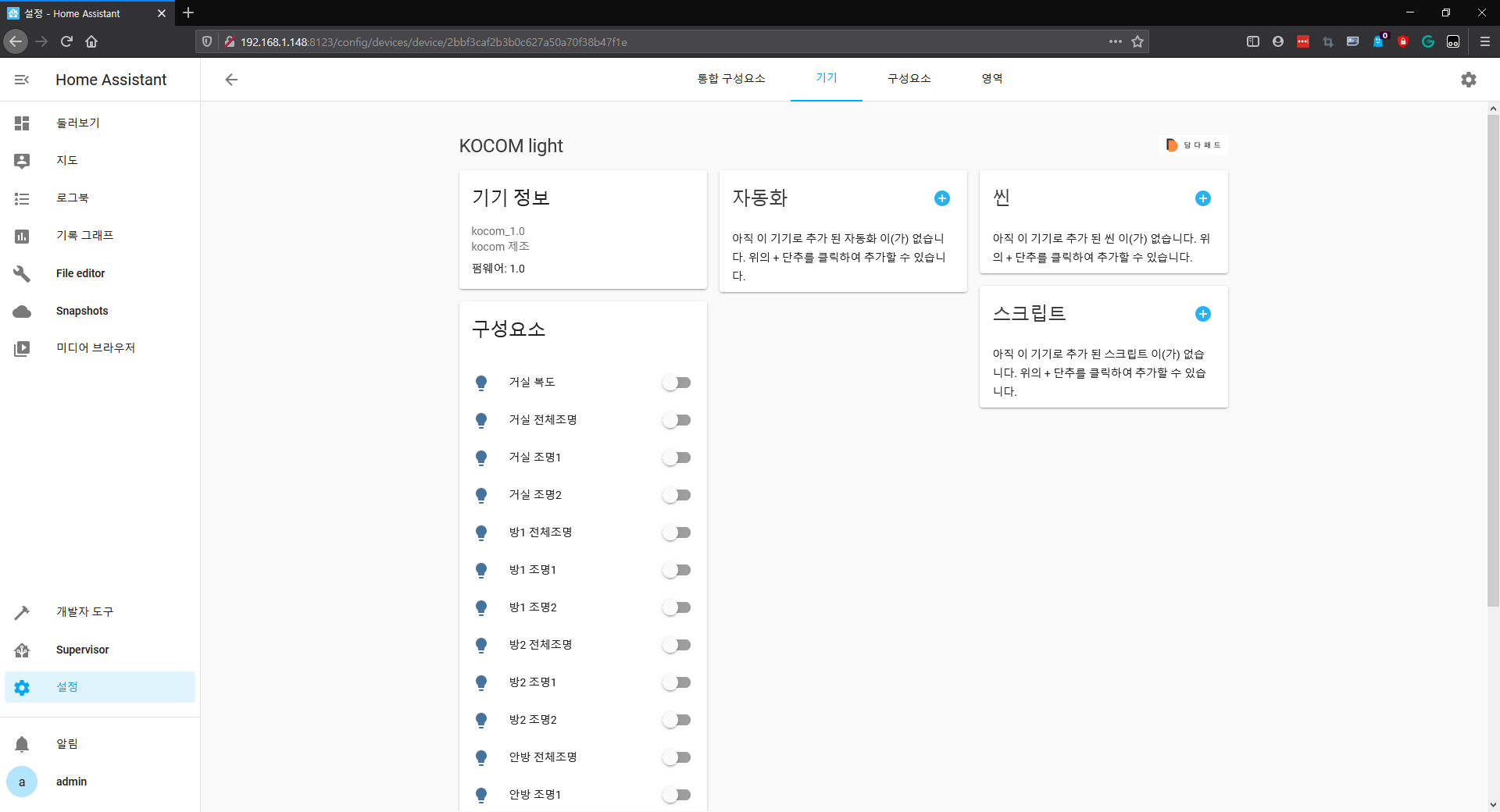Toggle 거실 조명1 light switch
This screenshot has height=812, width=1500.
677,458
